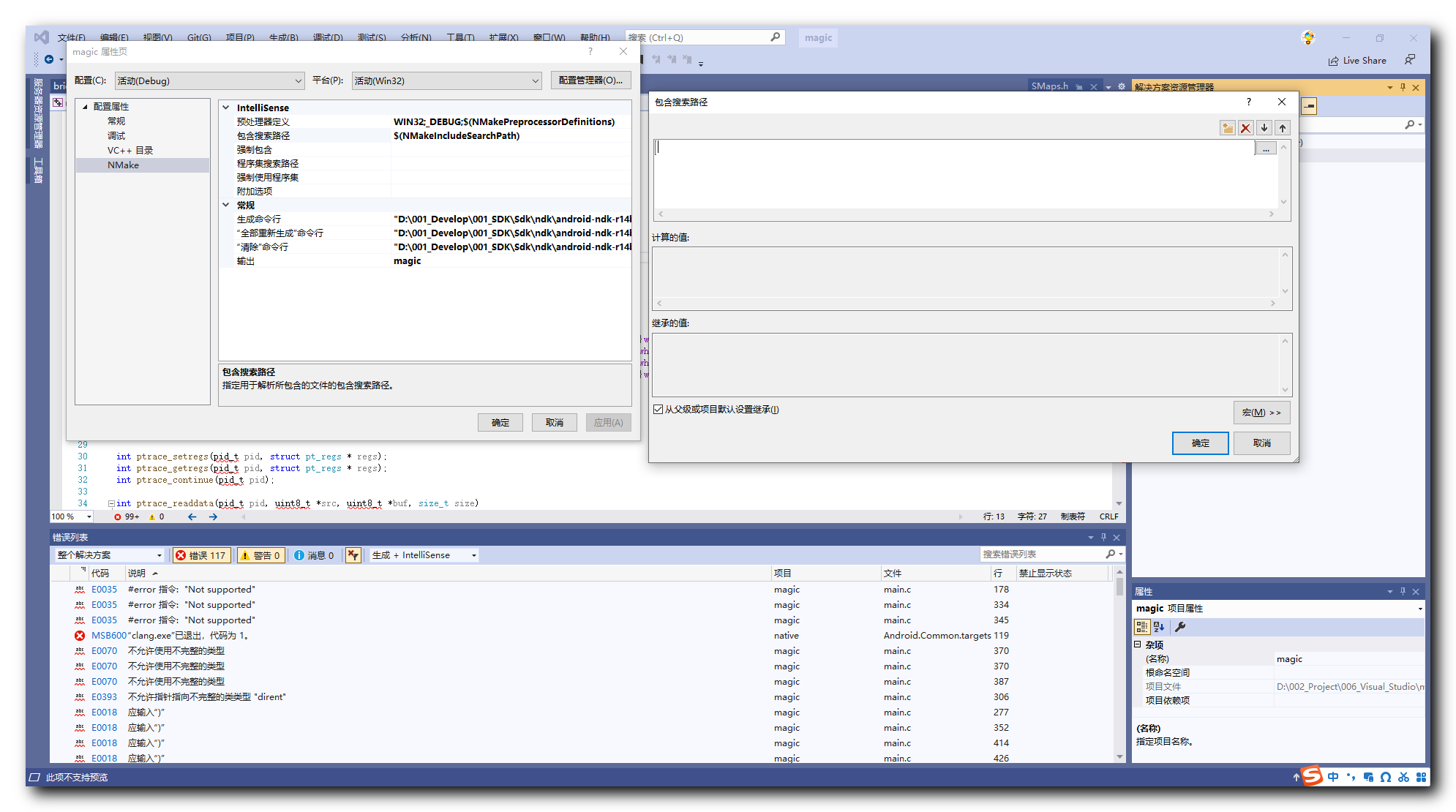Toggle inherit from parent defaults checkbox
Screen dimensions: 1456x812
[x=658, y=410]
